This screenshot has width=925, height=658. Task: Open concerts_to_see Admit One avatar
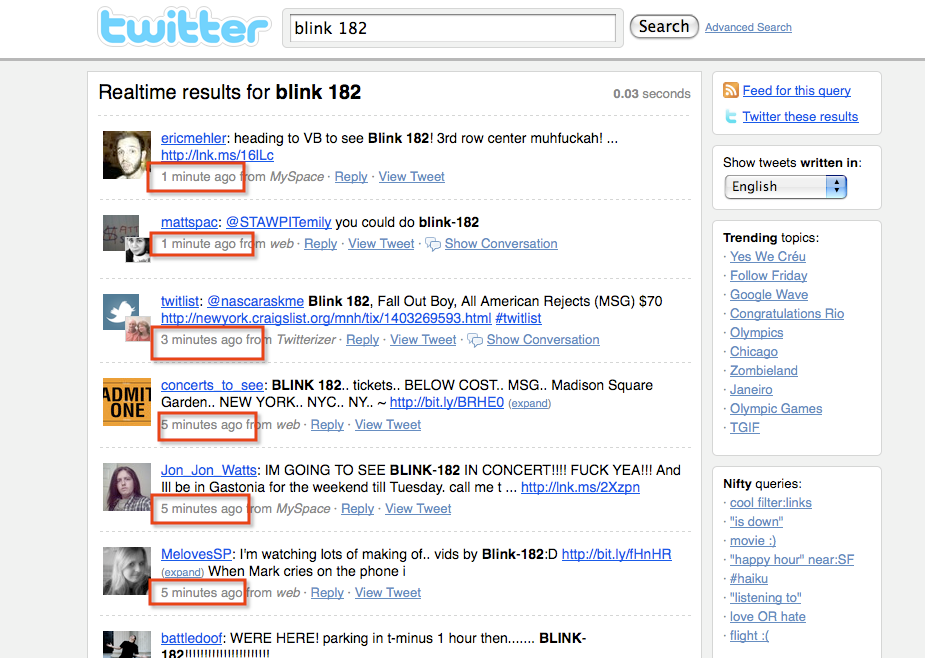pyautogui.click(x=127, y=402)
